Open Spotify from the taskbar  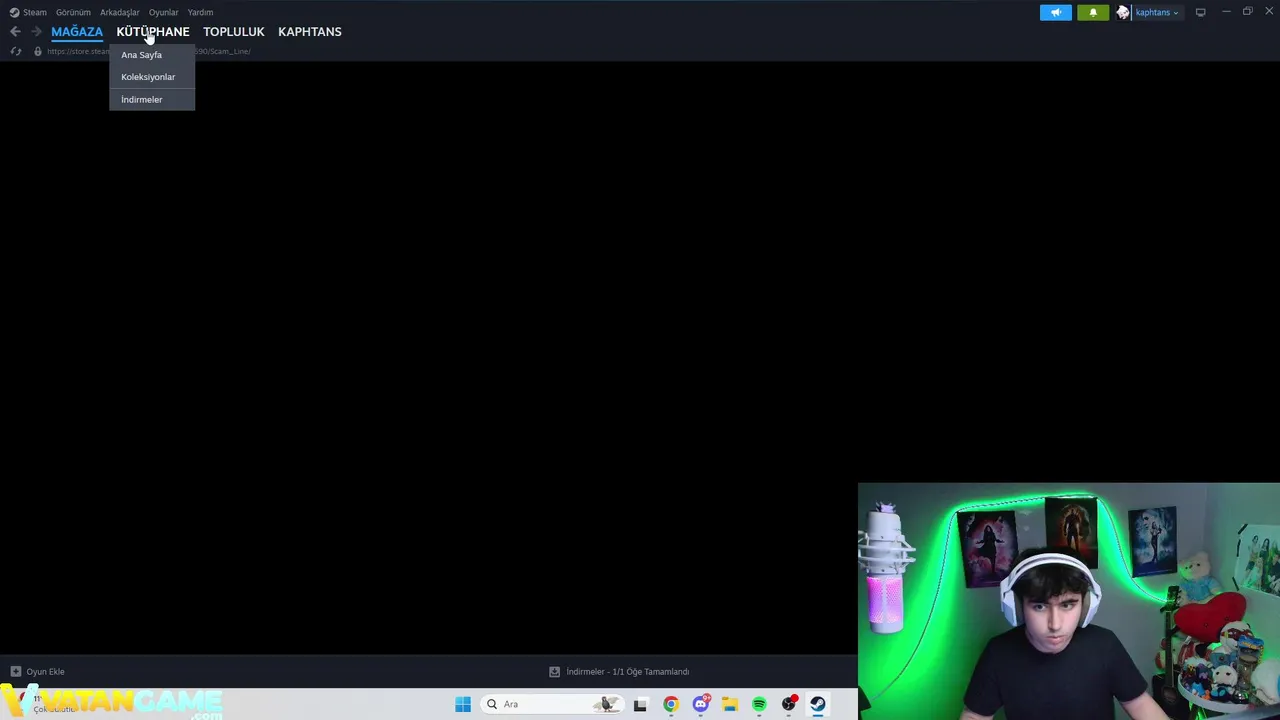coord(759,704)
